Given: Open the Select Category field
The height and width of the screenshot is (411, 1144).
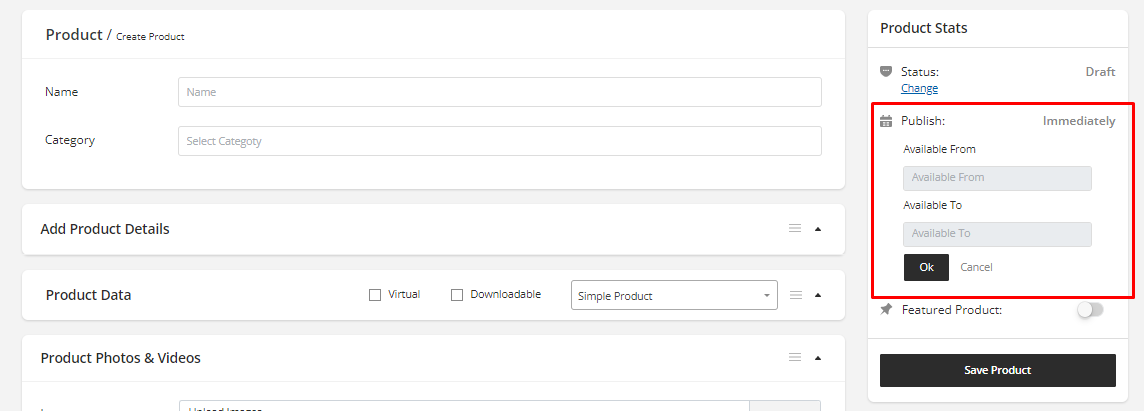Looking at the screenshot, I should (x=500, y=141).
